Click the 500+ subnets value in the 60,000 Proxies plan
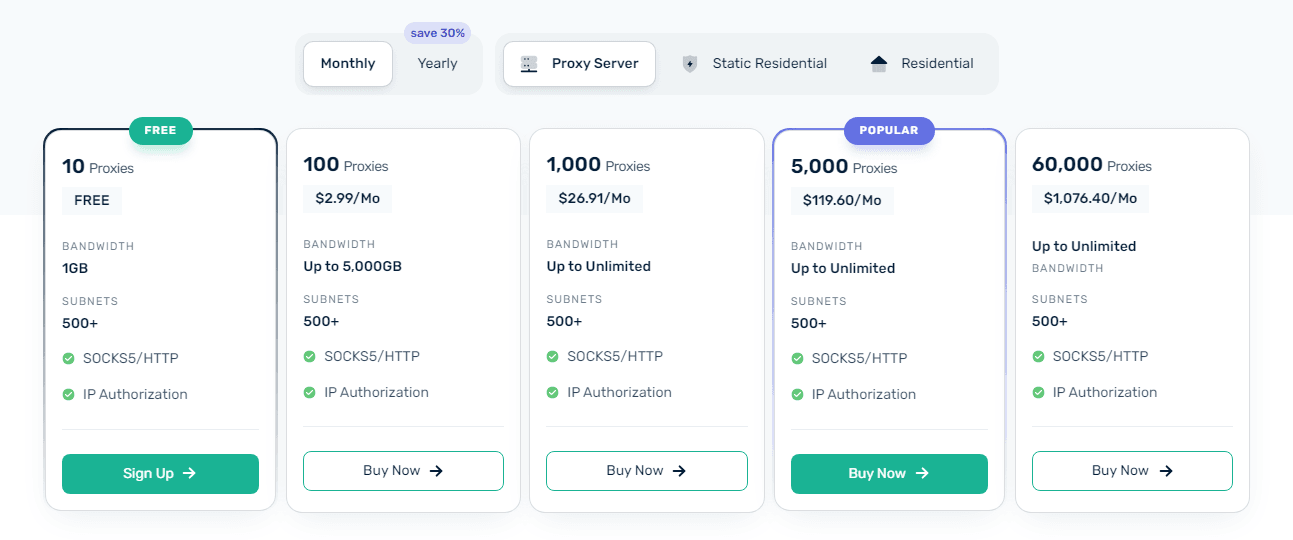 1050,322
